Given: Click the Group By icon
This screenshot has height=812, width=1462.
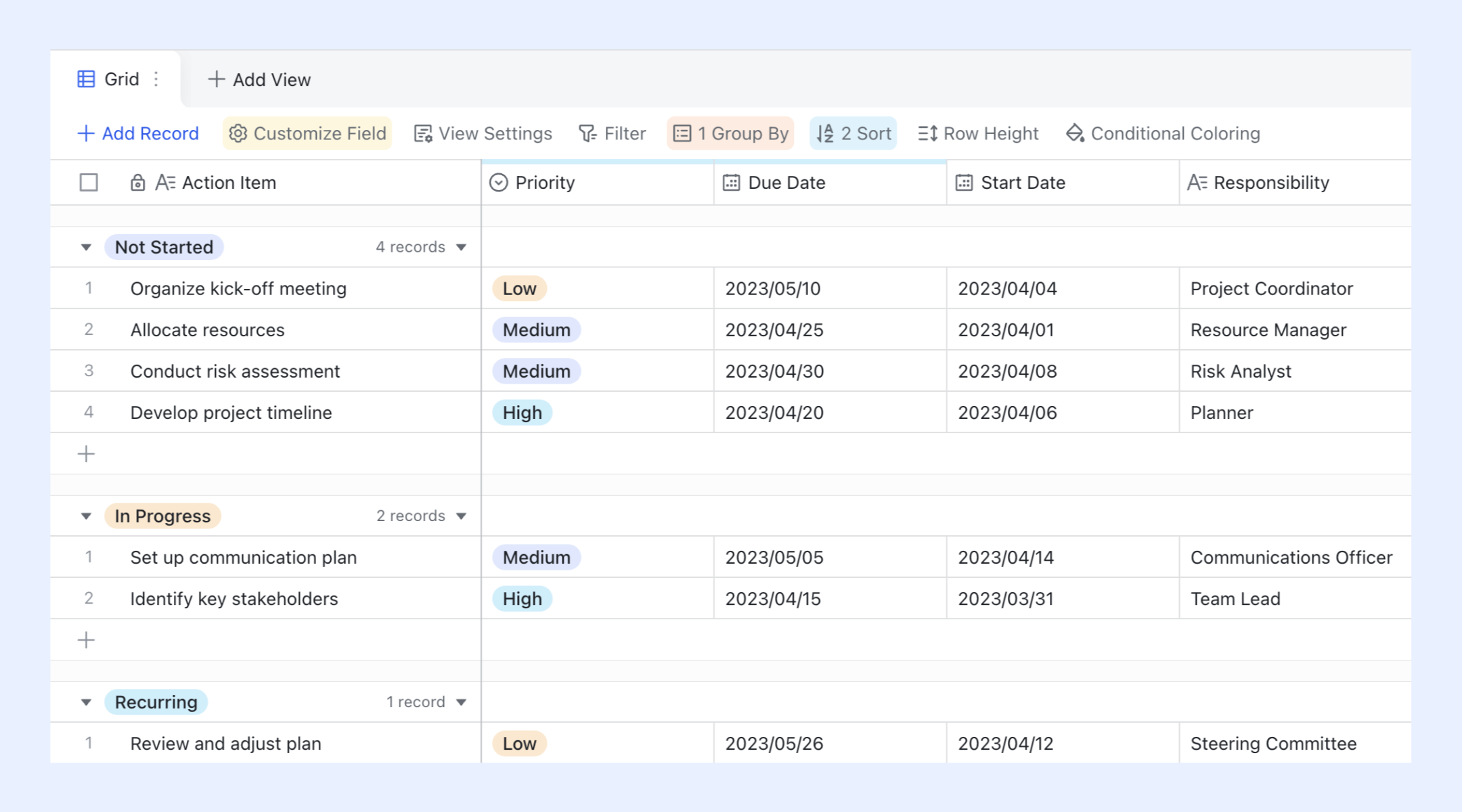Looking at the screenshot, I should [682, 133].
